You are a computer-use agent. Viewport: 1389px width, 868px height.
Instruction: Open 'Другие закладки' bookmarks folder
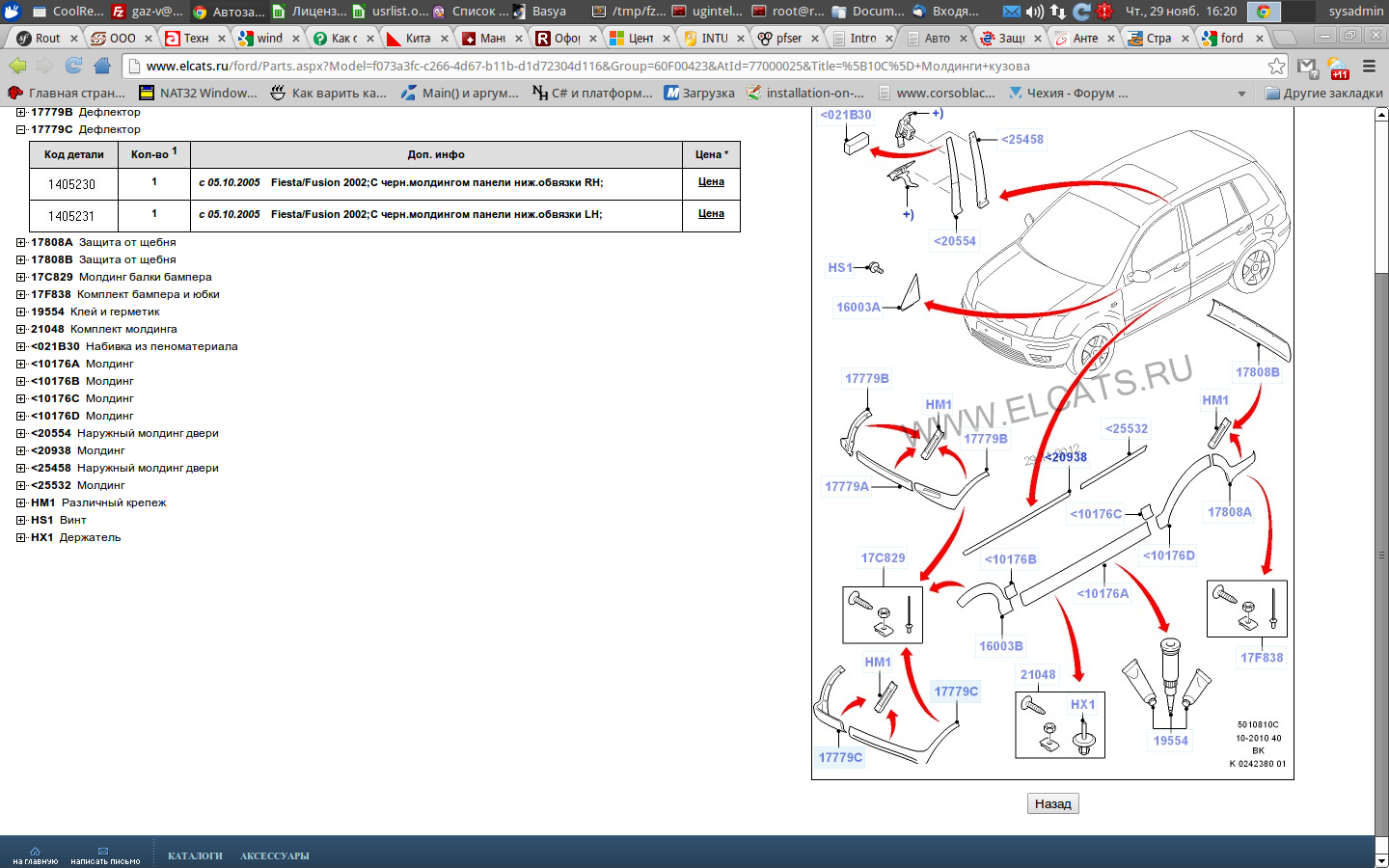[1323, 94]
